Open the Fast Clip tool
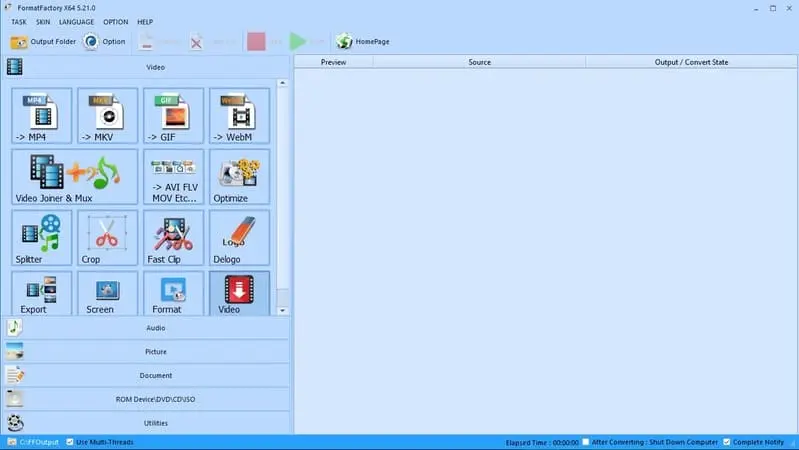The height and width of the screenshot is (450, 799). [x=173, y=237]
